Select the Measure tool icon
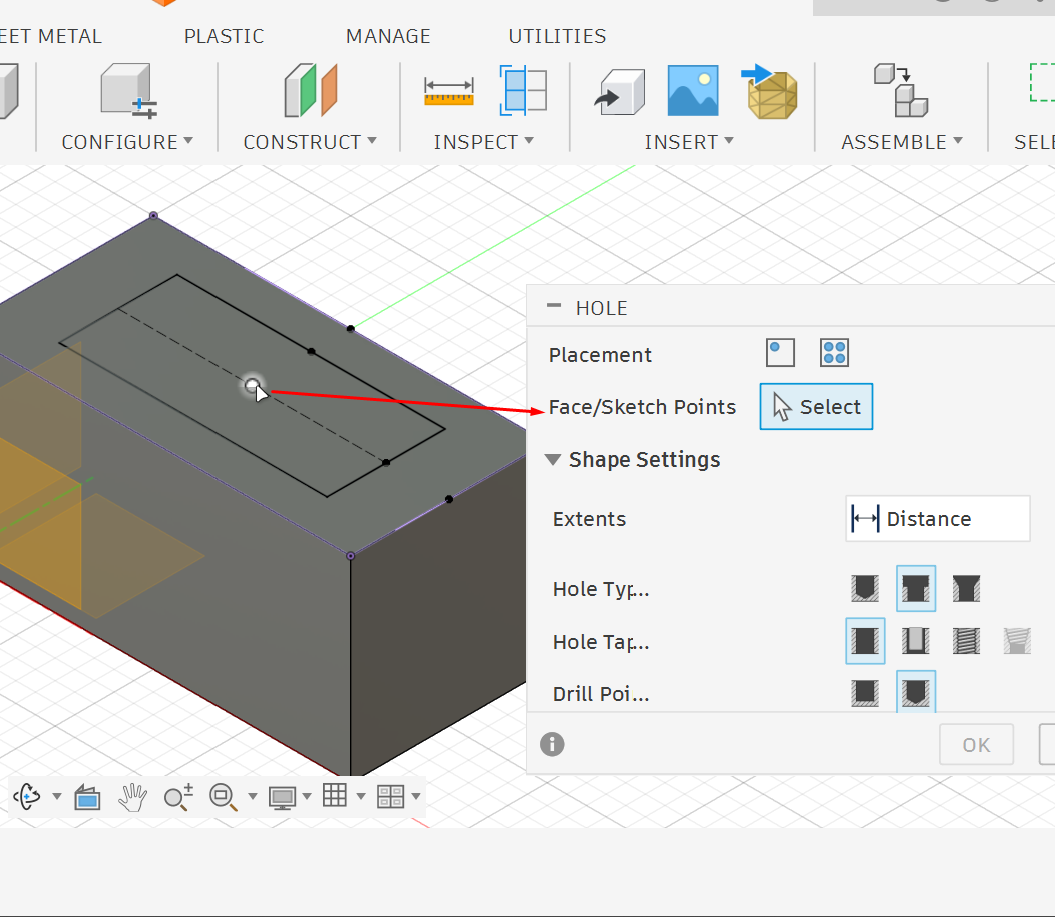Screen dimensions: 1055x917 449,91
